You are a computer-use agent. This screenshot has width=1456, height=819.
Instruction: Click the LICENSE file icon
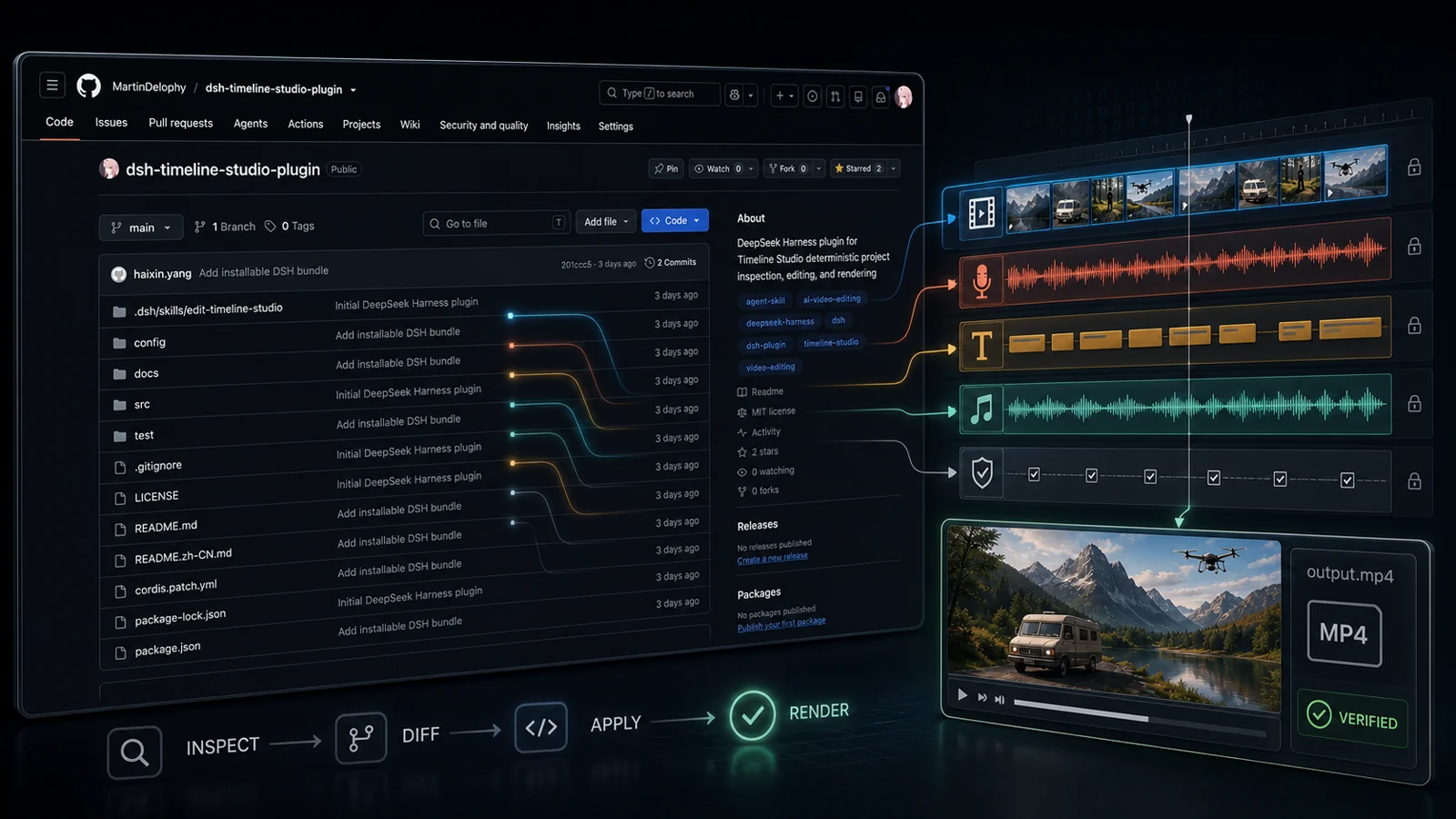coord(119,499)
